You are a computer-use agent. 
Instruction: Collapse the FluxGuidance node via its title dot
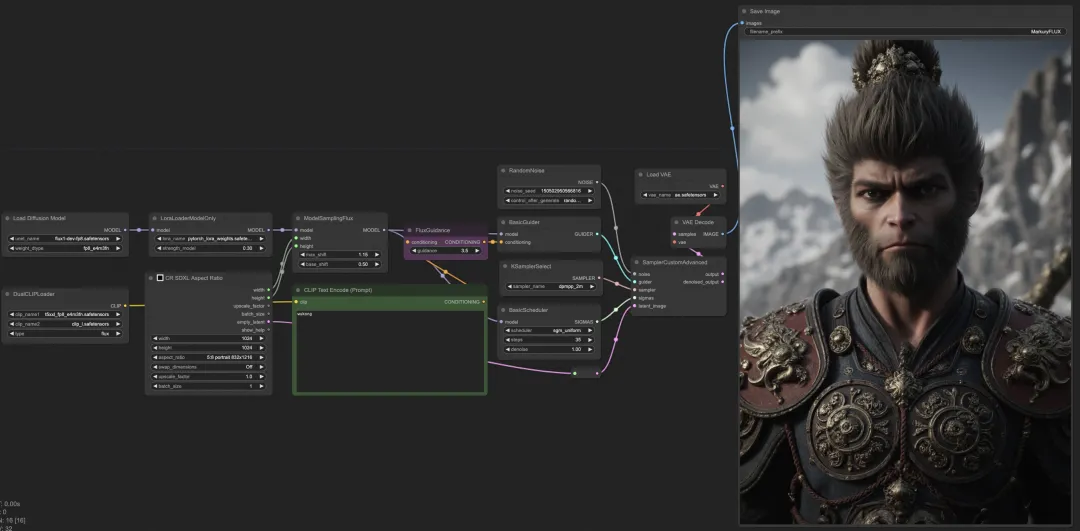(x=410, y=230)
